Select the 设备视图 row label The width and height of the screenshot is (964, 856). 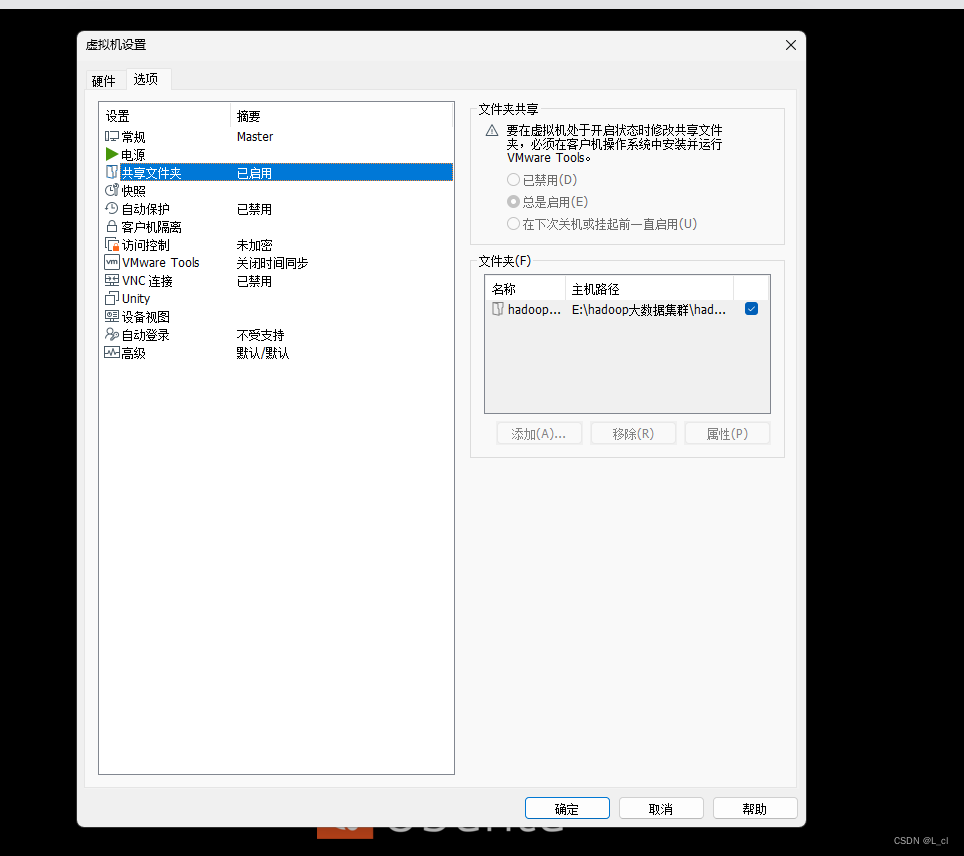point(145,317)
